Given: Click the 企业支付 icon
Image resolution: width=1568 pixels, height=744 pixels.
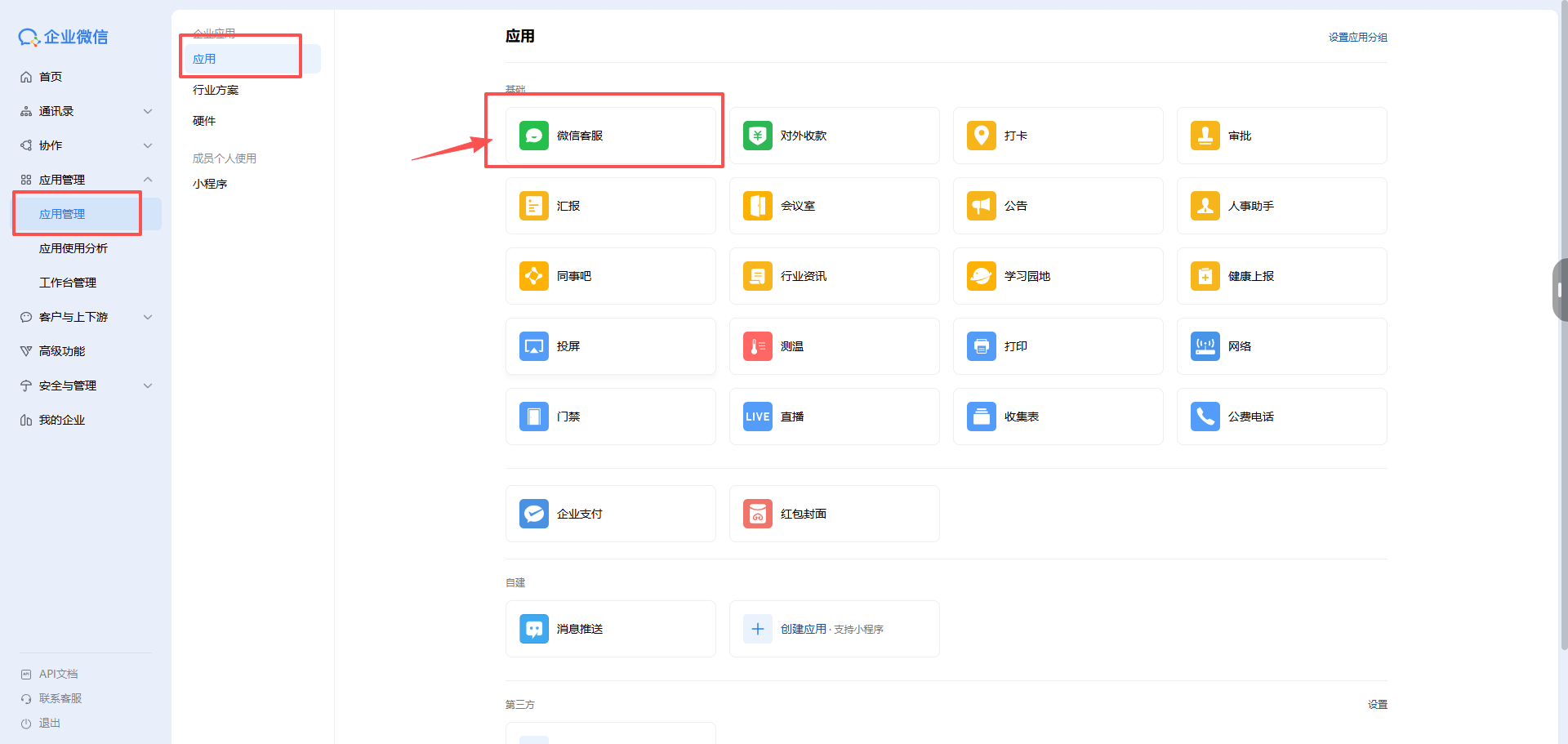Looking at the screenshot, I should [534, 514].
